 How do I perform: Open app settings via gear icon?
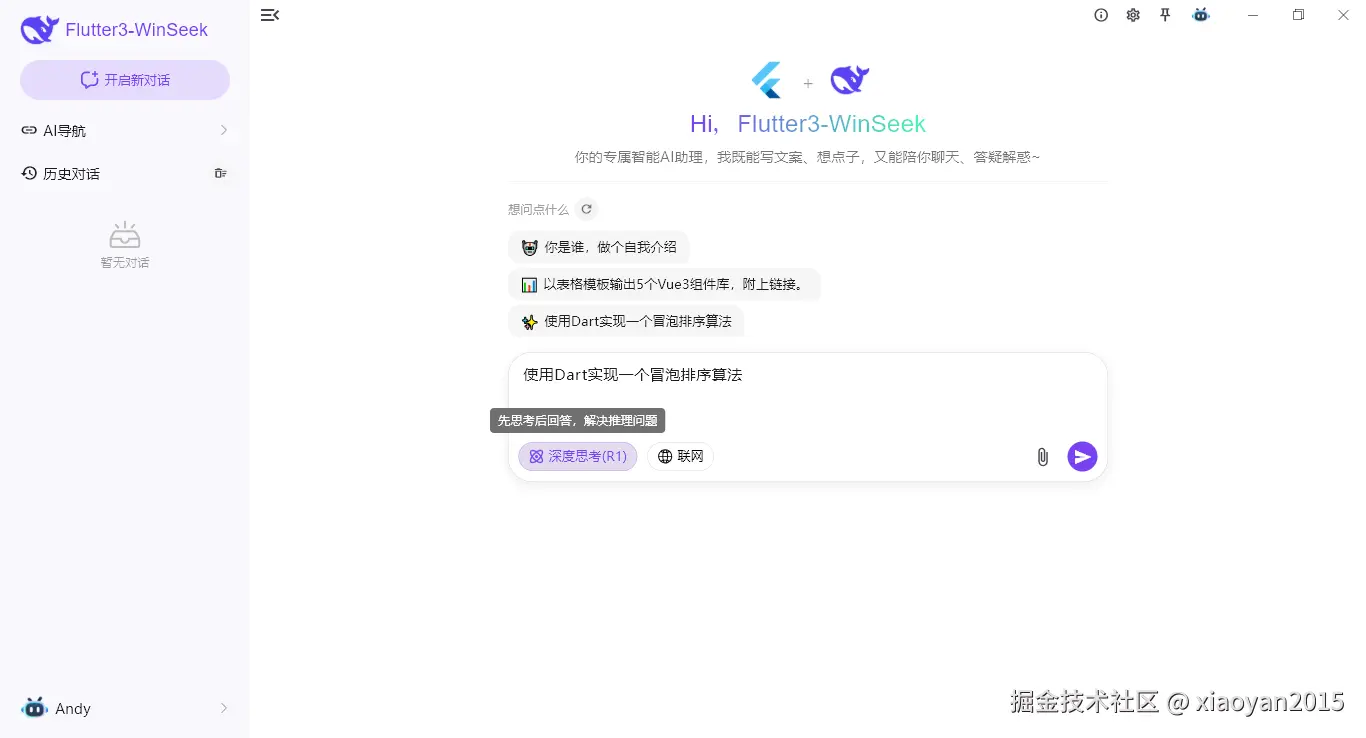coord(1133,15)
